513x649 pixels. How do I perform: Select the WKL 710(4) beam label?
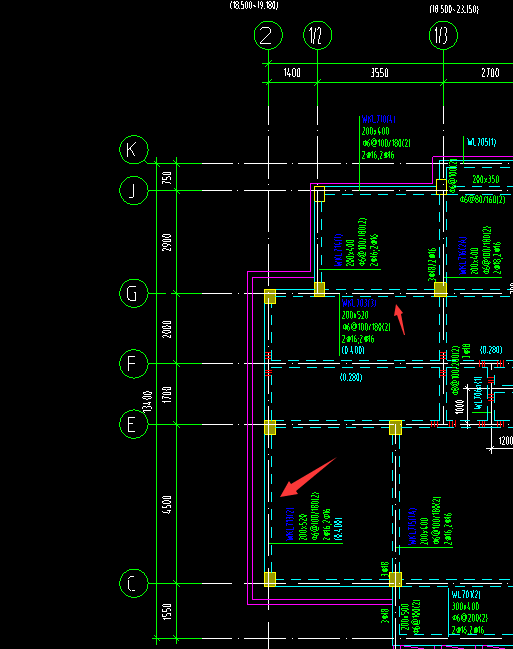378,120
